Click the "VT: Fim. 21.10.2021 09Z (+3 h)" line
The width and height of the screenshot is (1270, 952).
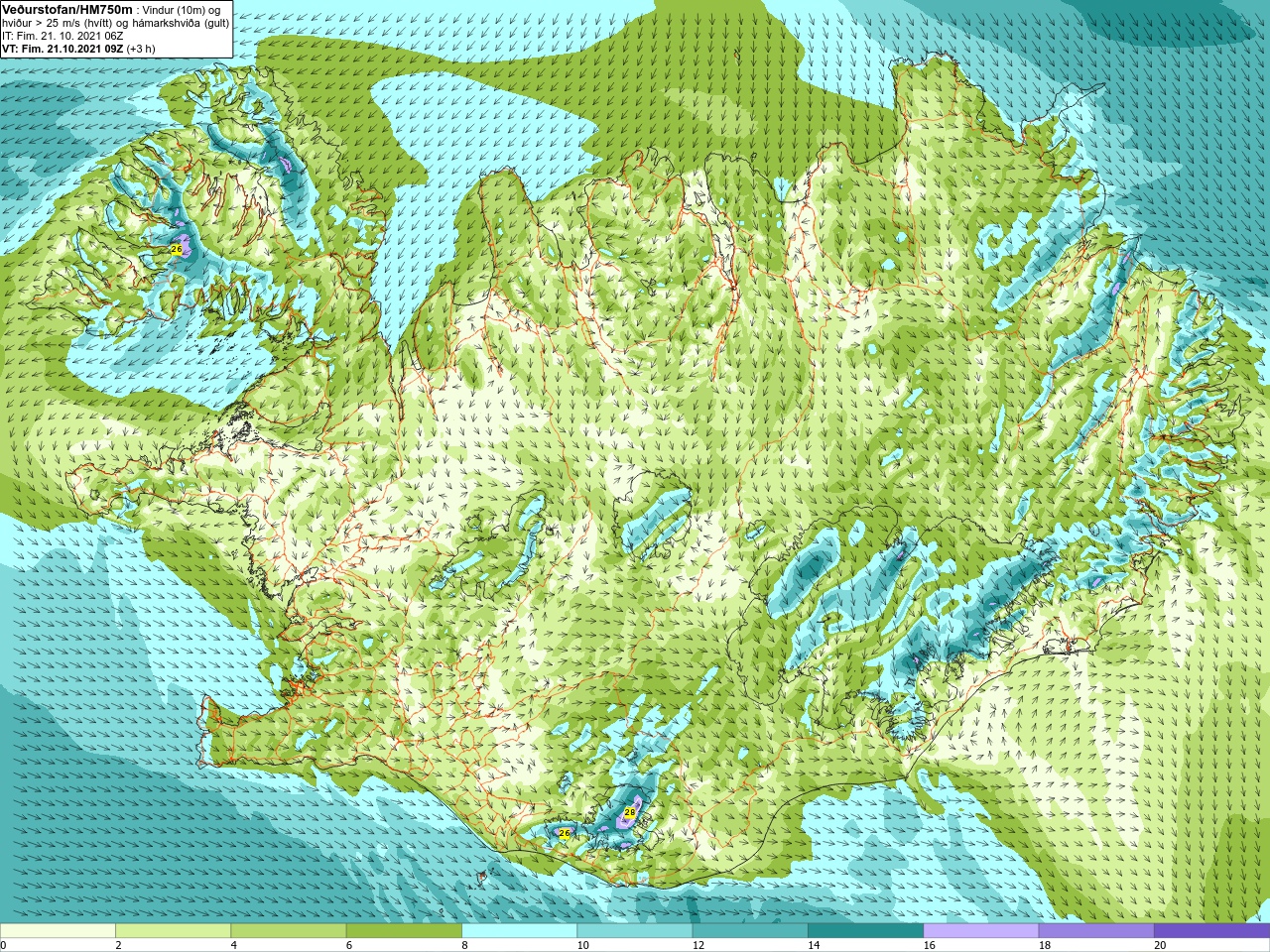[x=78, y=49]
